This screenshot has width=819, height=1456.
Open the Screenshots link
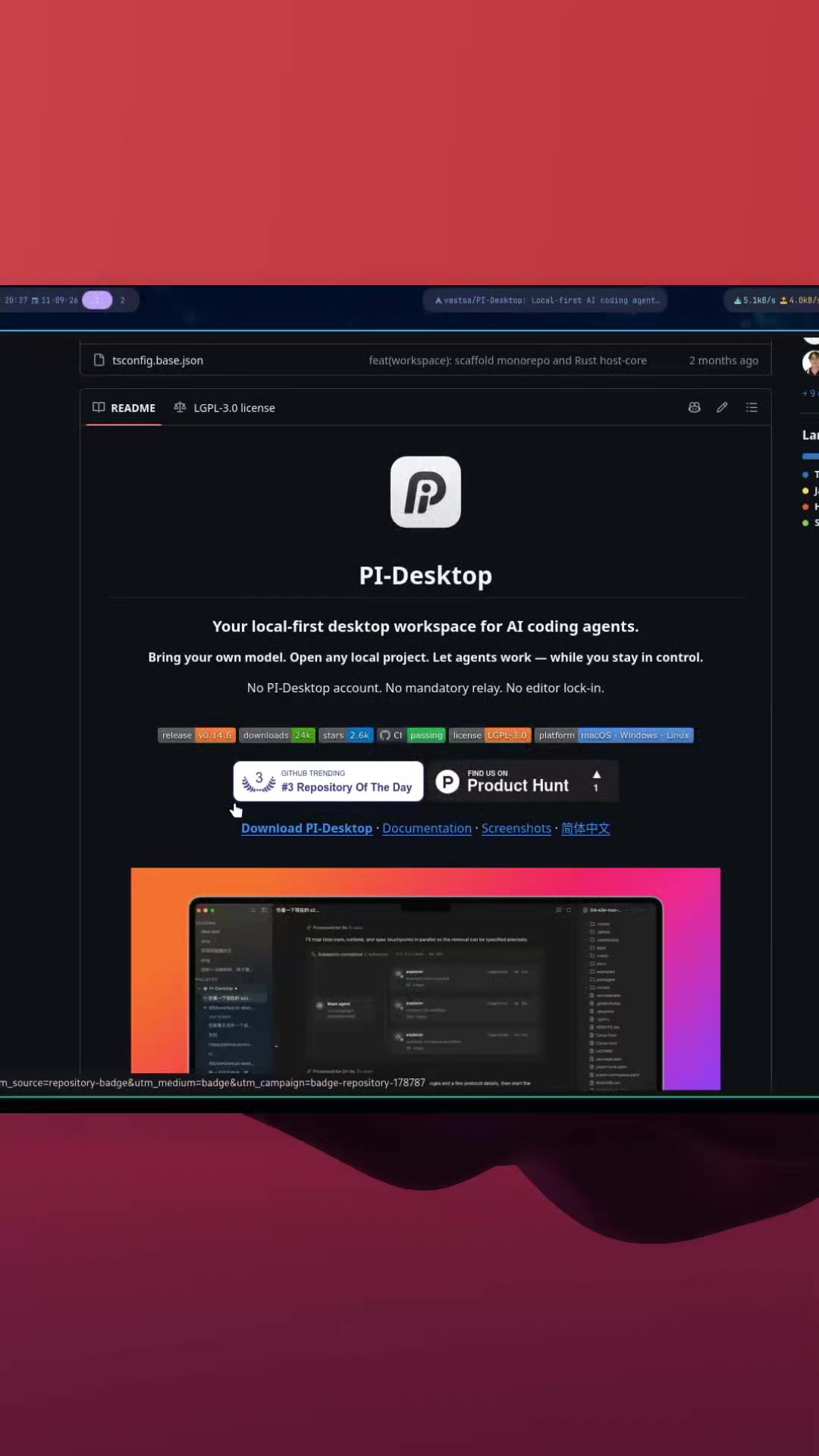tap(516, 828)
